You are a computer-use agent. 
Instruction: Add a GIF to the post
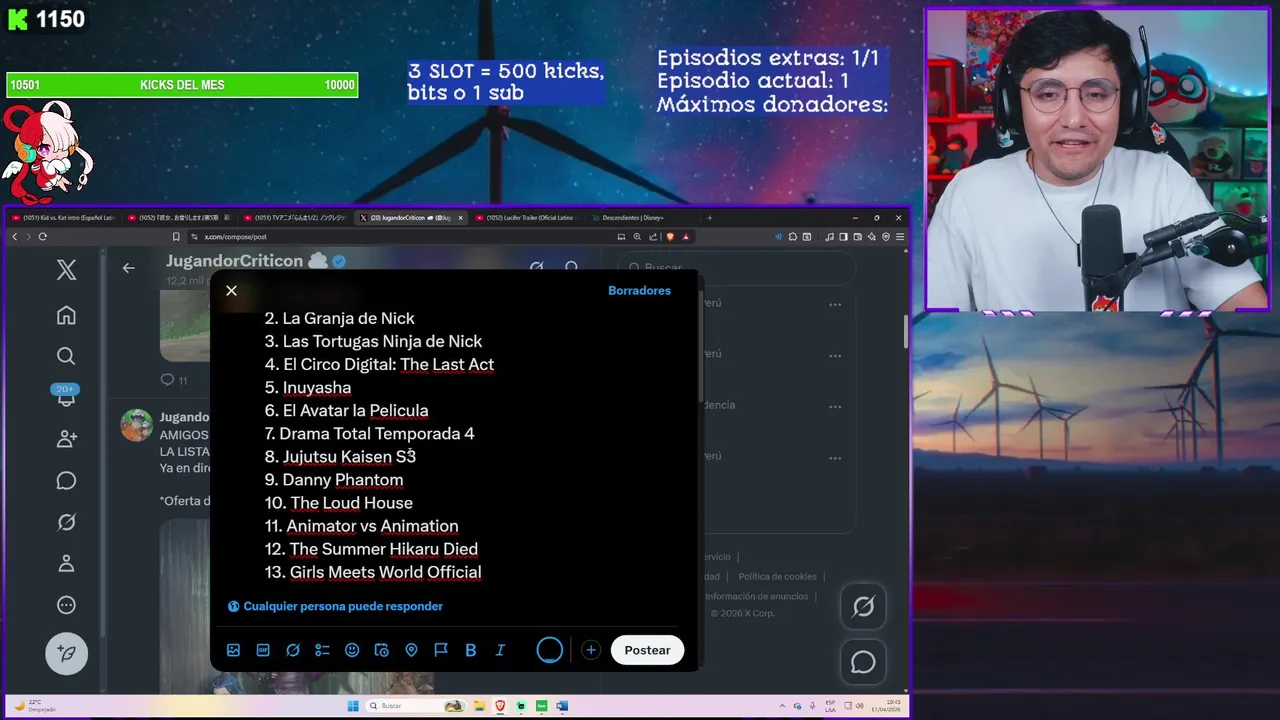(x=263, y=650)
